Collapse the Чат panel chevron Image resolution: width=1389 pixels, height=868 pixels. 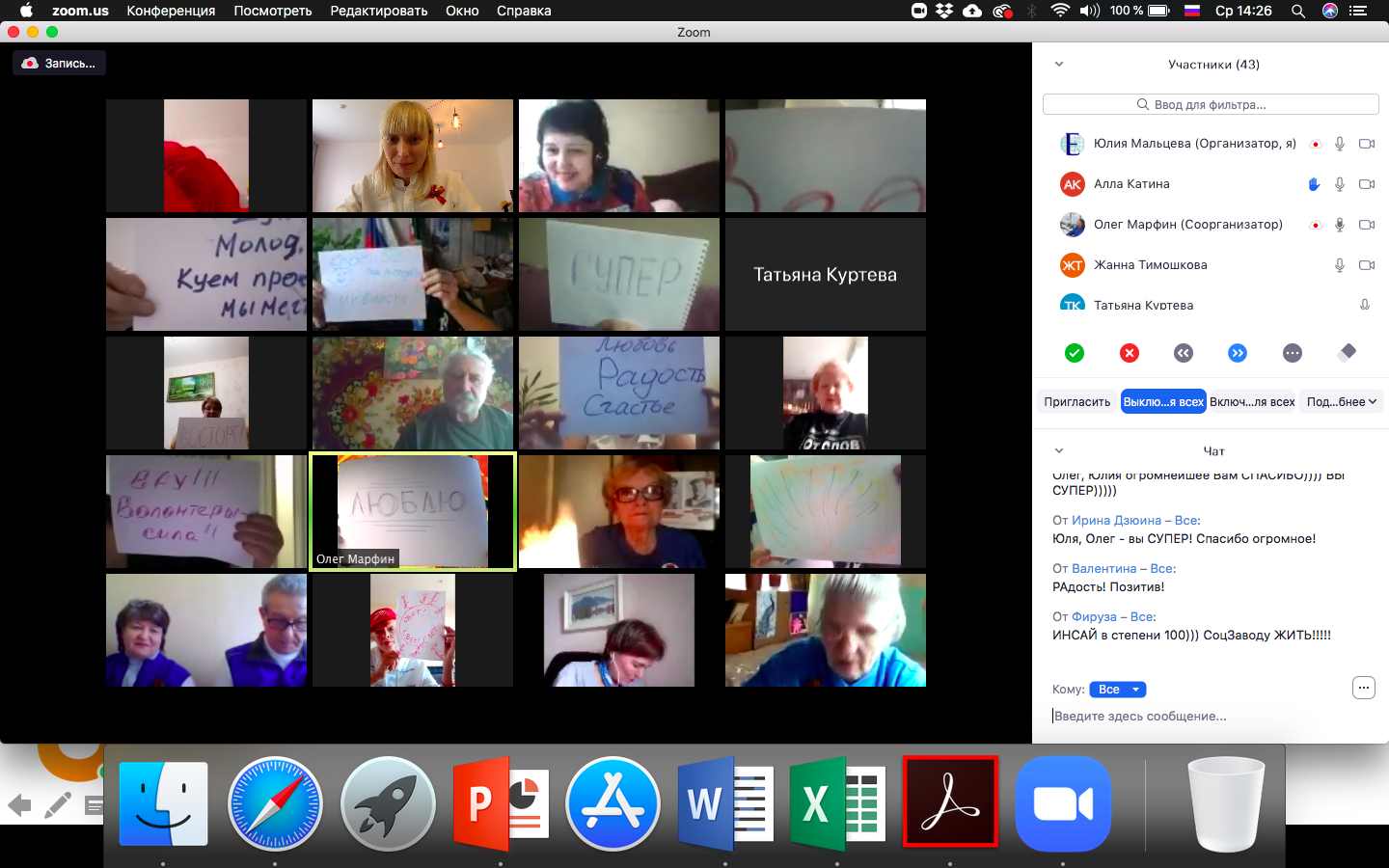[x=1059, y=451]
